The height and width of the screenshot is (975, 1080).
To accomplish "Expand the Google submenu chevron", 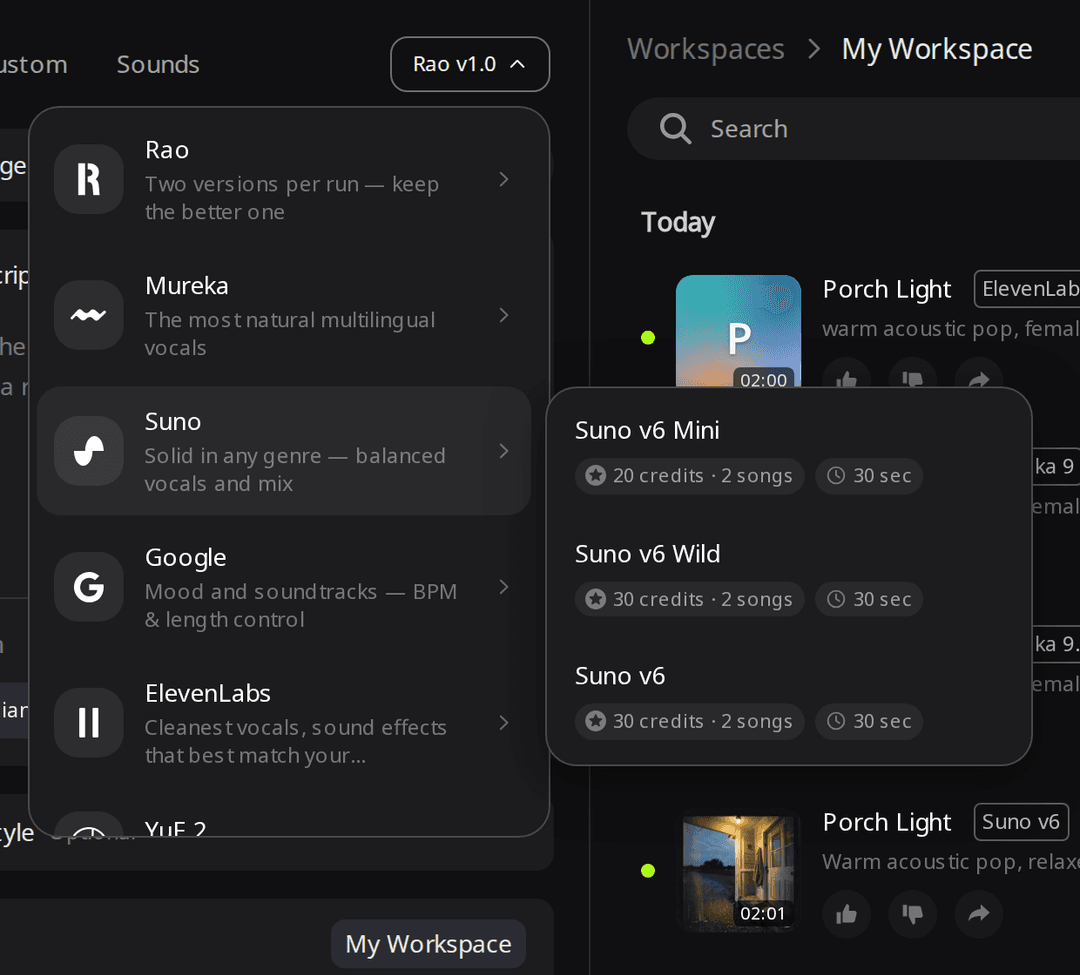I will coord(504,587).
